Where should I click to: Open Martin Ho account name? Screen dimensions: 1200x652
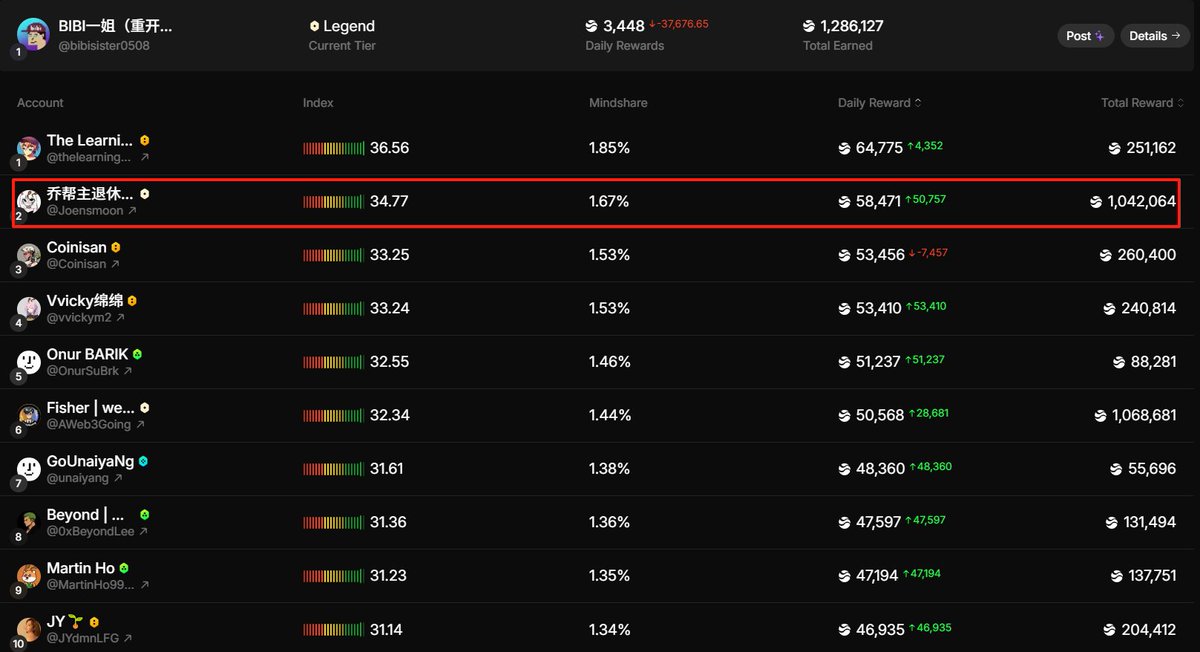[x=80, y=568]
